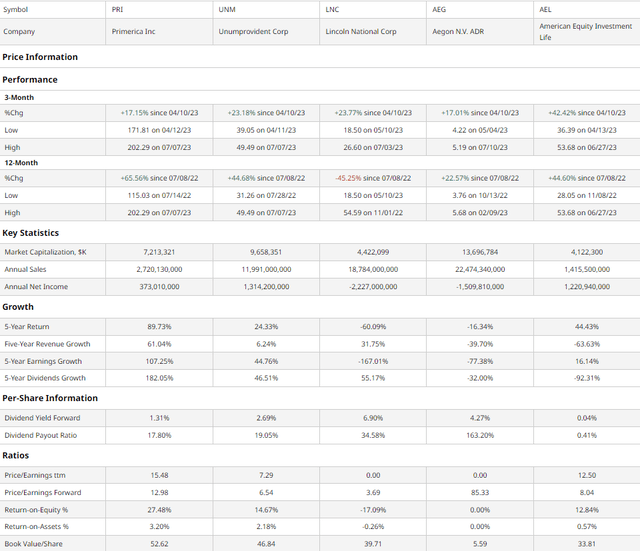Click annual sales value 11,991,000,000

(x=266, y=269)
